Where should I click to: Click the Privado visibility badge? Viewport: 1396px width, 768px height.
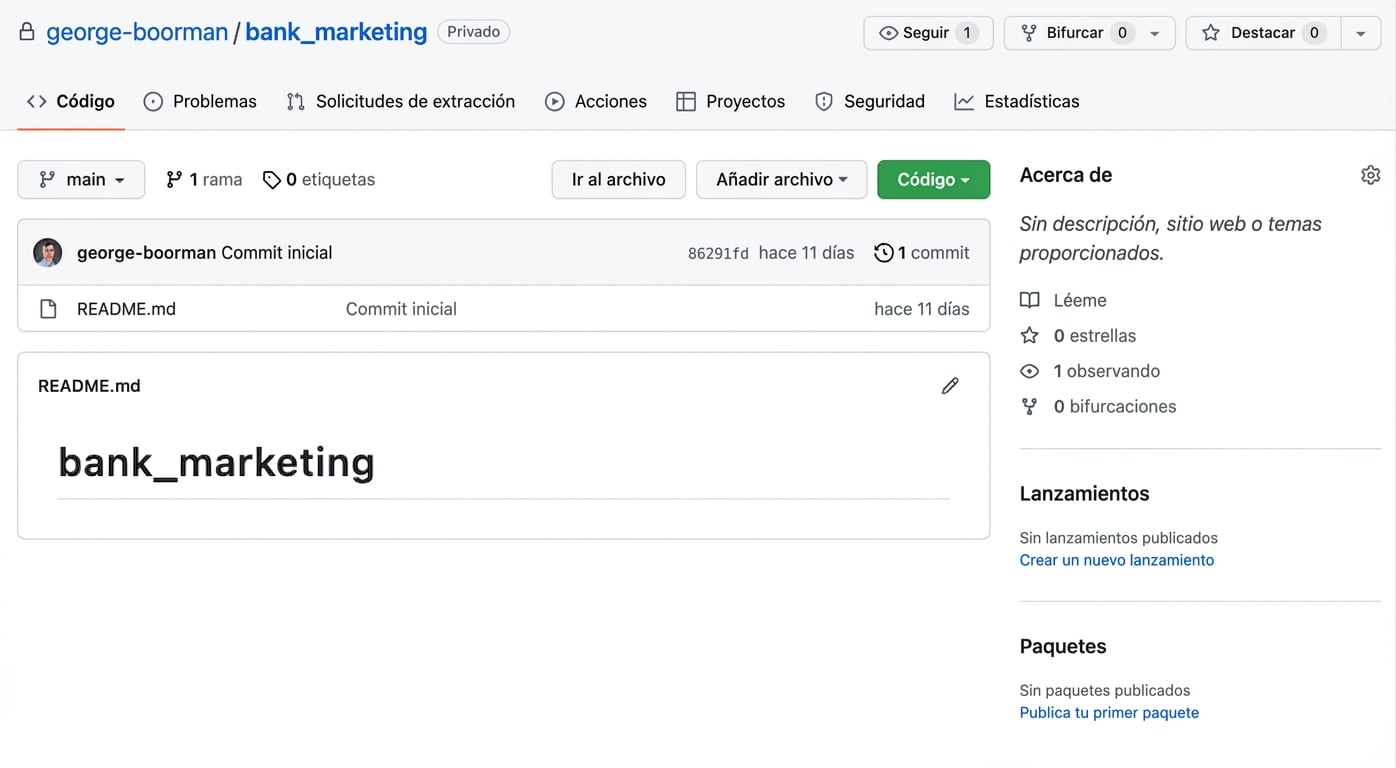point(474,32)
